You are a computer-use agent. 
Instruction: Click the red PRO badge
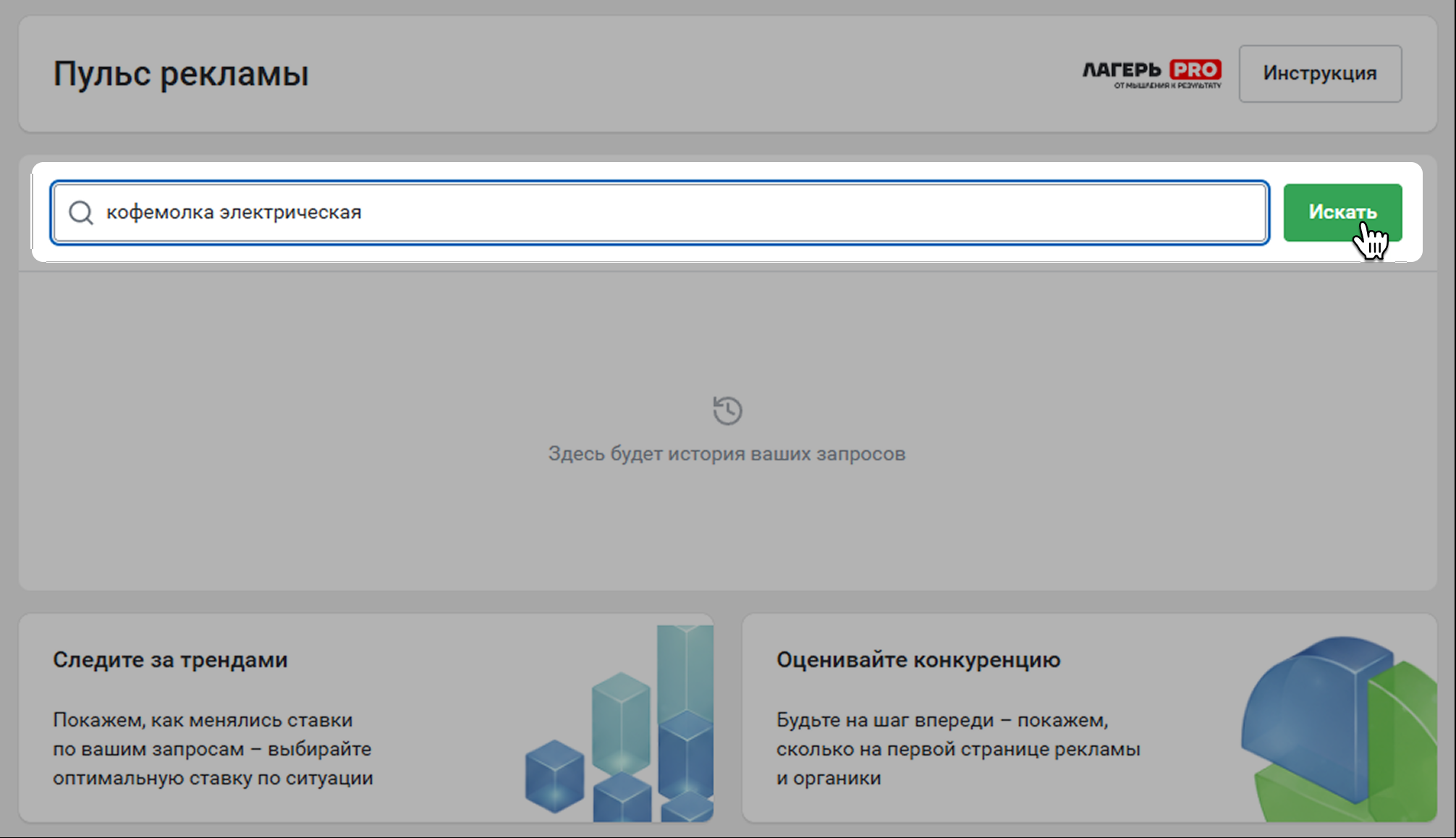pos(1195,69)
